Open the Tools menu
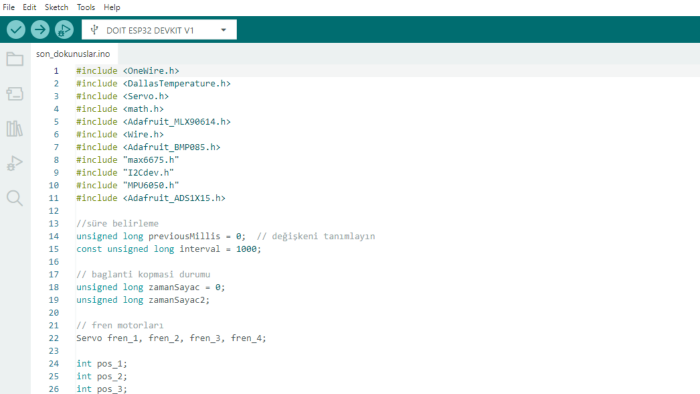The height and width of the screenshot is (394, 700). (x=86, y=7)
